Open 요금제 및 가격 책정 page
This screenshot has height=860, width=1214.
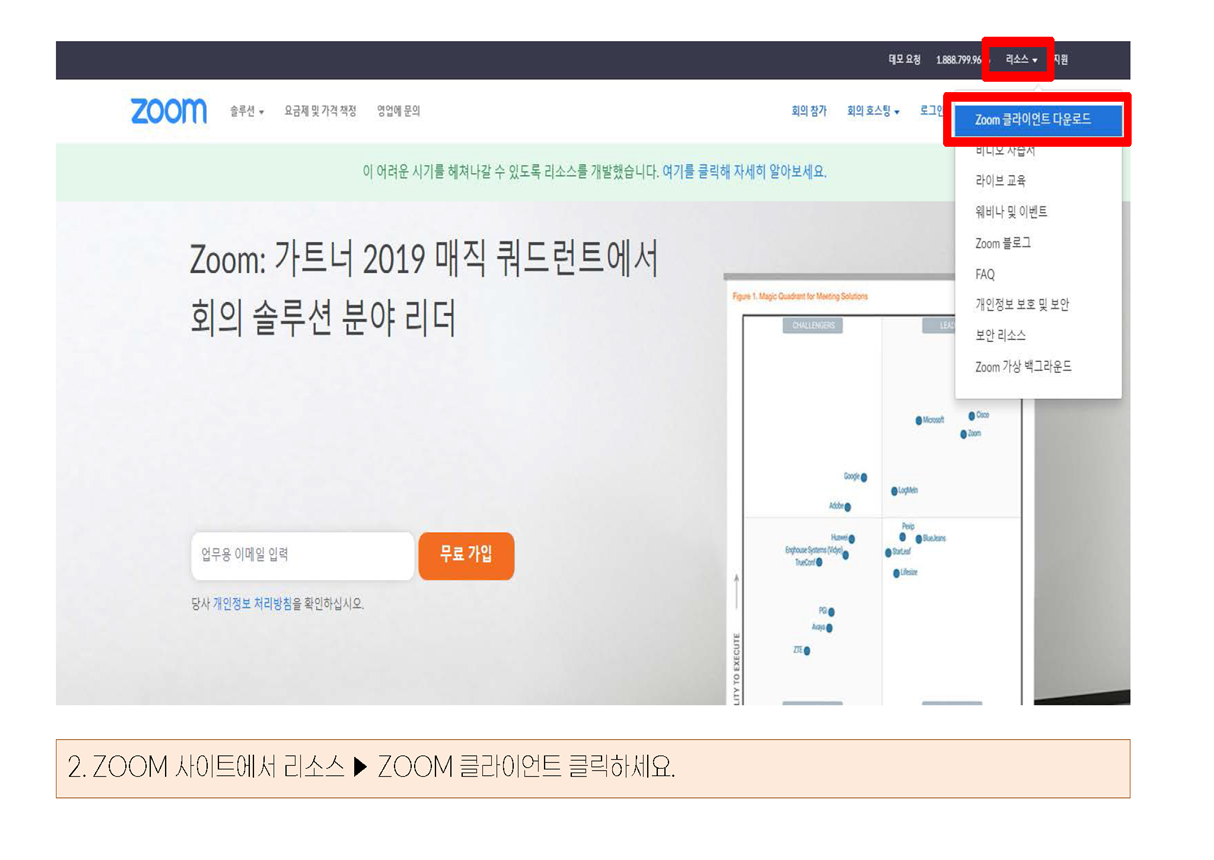[320, 112]
